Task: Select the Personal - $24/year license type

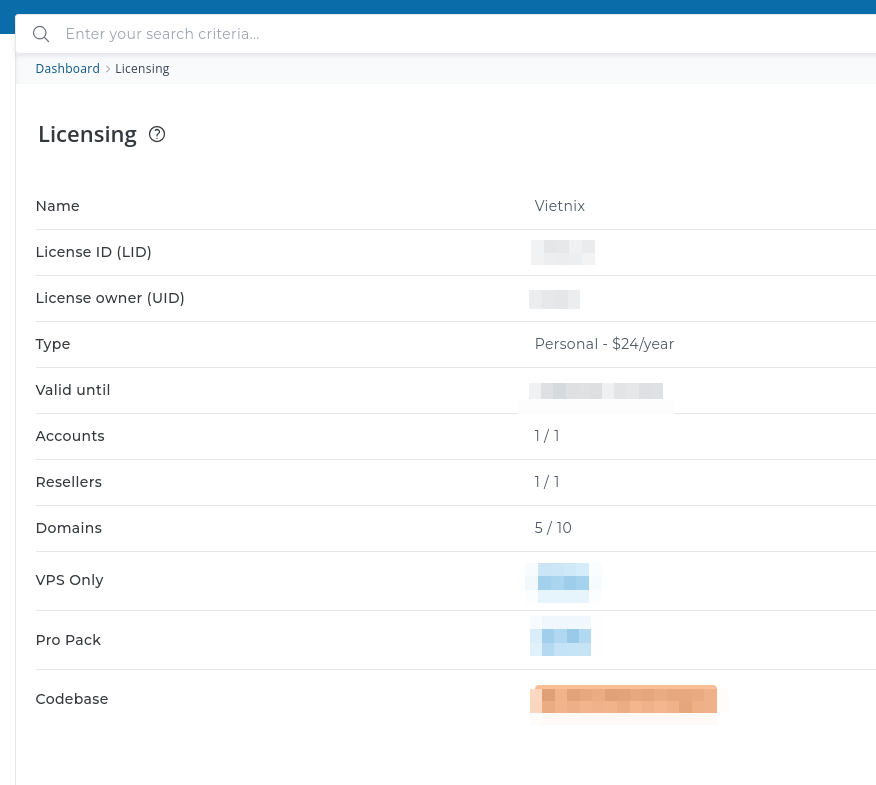Action: 604,344
